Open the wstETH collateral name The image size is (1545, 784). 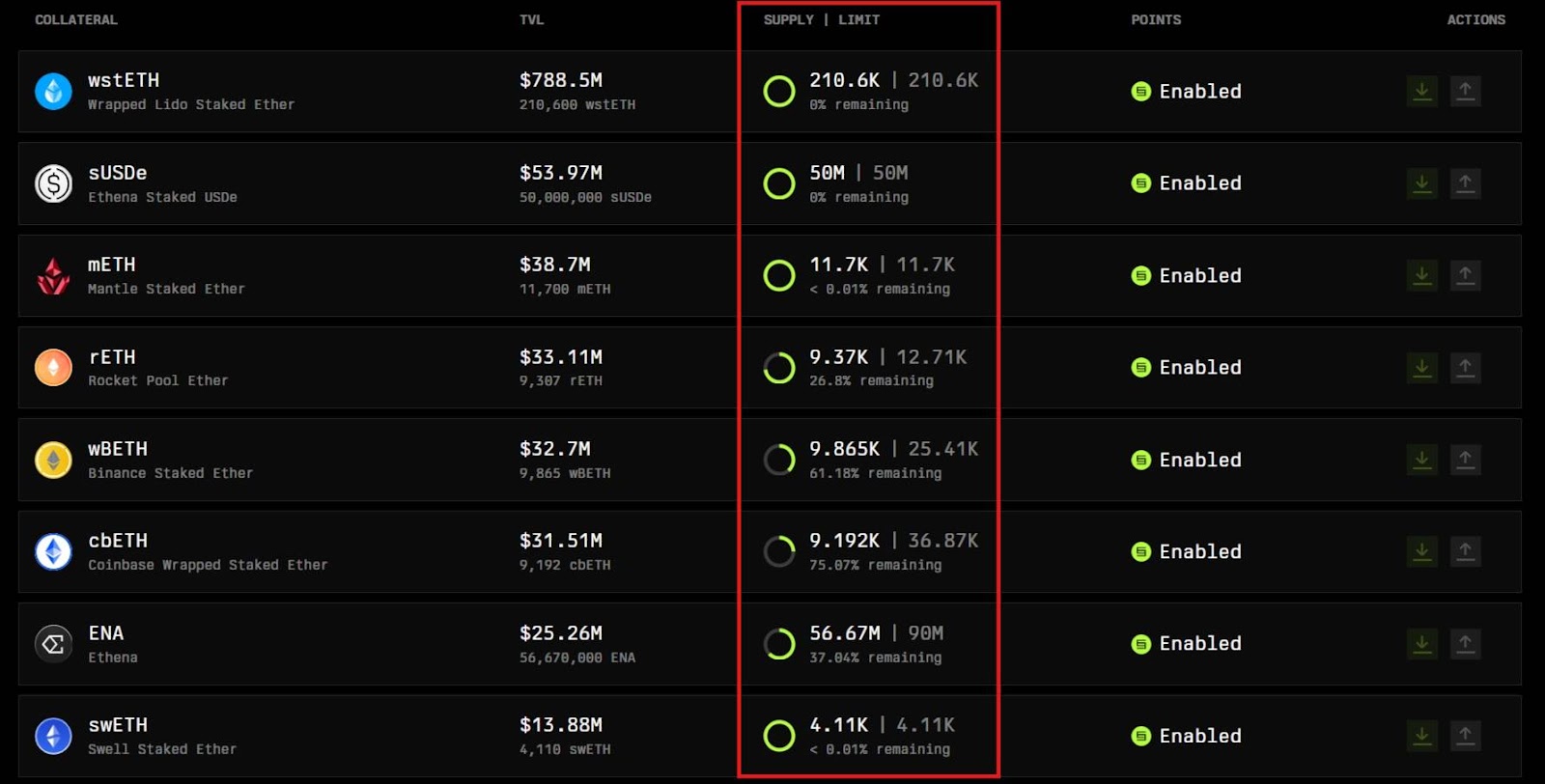124,80
